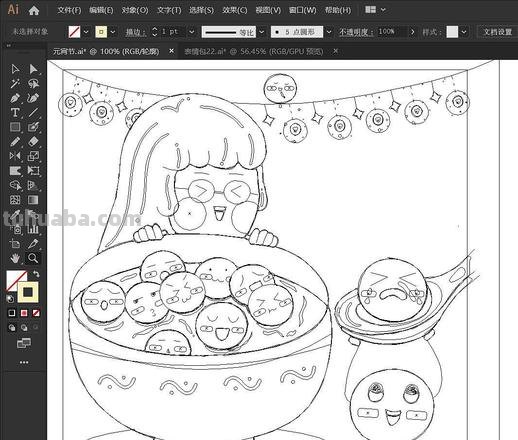This screenshot has width=518, height=440.
Task: Select the Reflect tool
Action: pos(15,156)
